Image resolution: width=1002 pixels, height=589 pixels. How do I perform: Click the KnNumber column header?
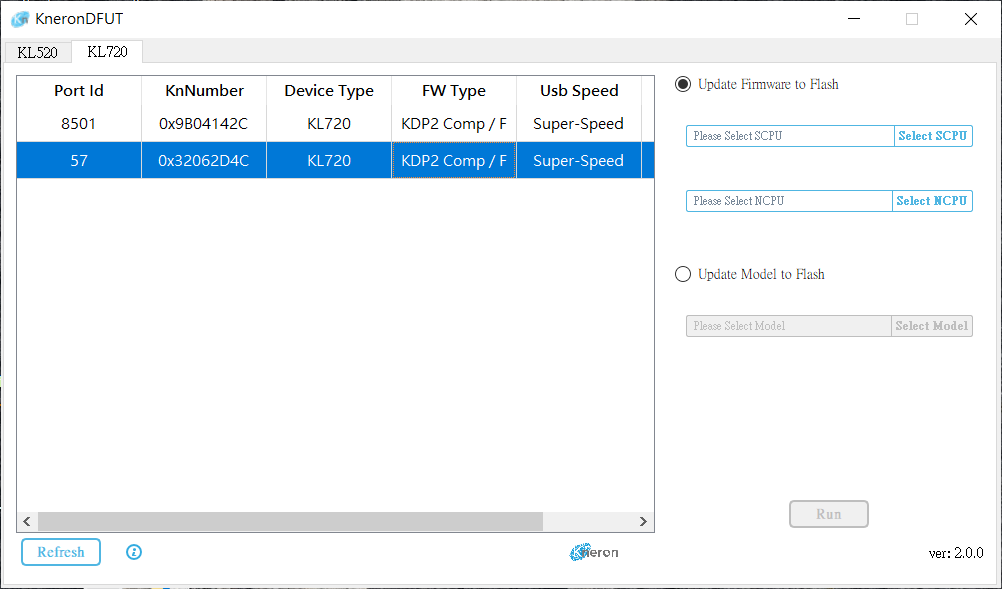point(204,91)
